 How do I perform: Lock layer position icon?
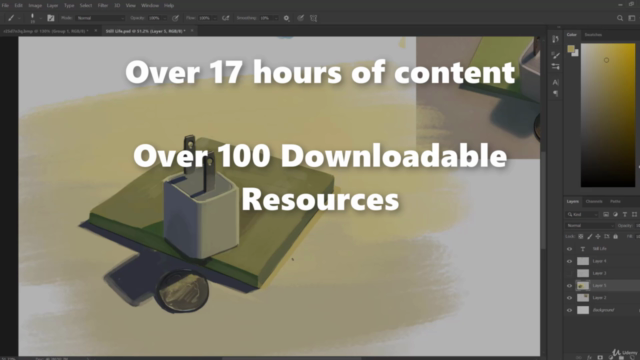point(598,236)
